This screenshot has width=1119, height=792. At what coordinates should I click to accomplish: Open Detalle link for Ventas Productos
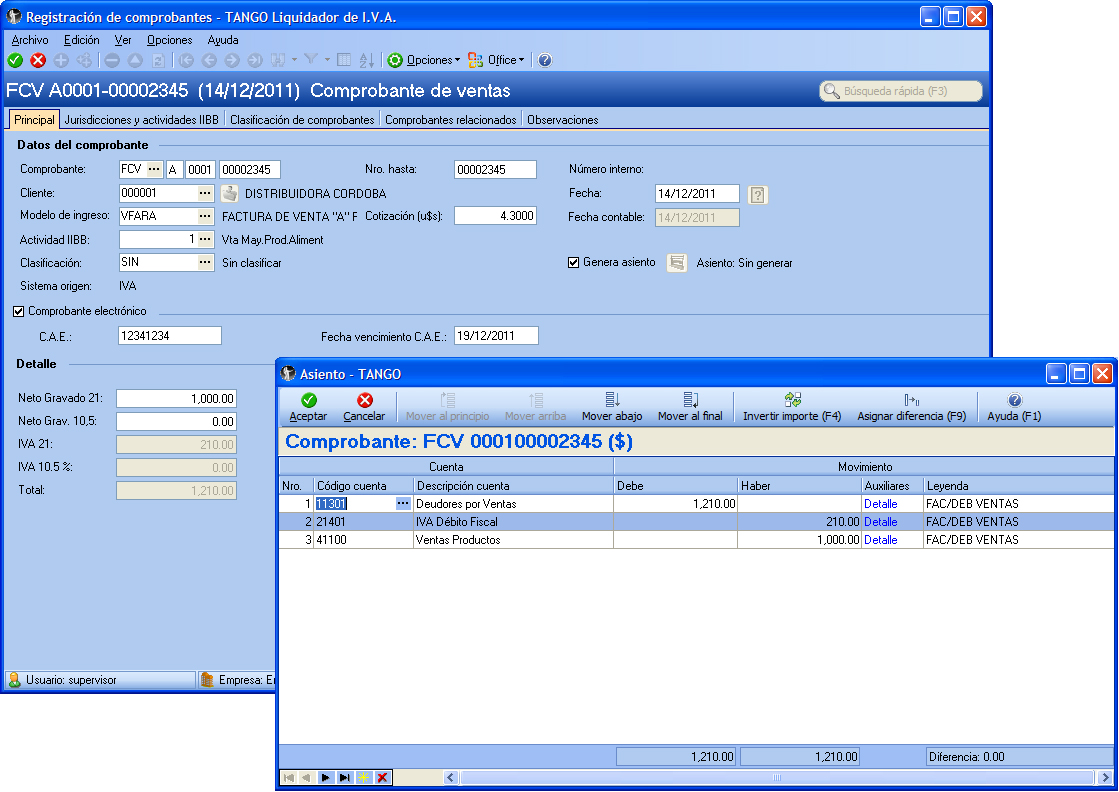coord(881,540)
